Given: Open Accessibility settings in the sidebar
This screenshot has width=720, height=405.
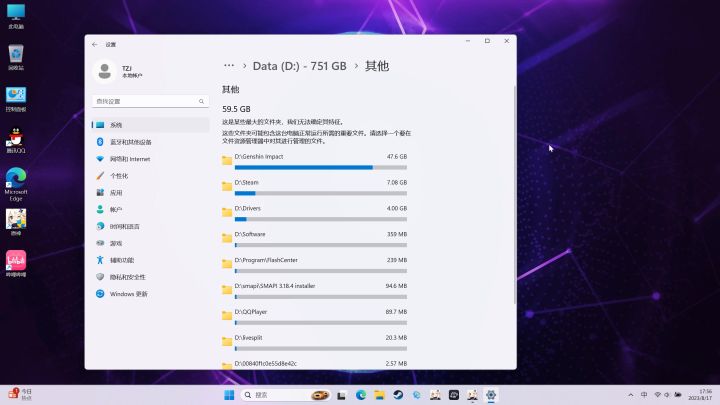Looking at the screenshot, I should (150, 260).
